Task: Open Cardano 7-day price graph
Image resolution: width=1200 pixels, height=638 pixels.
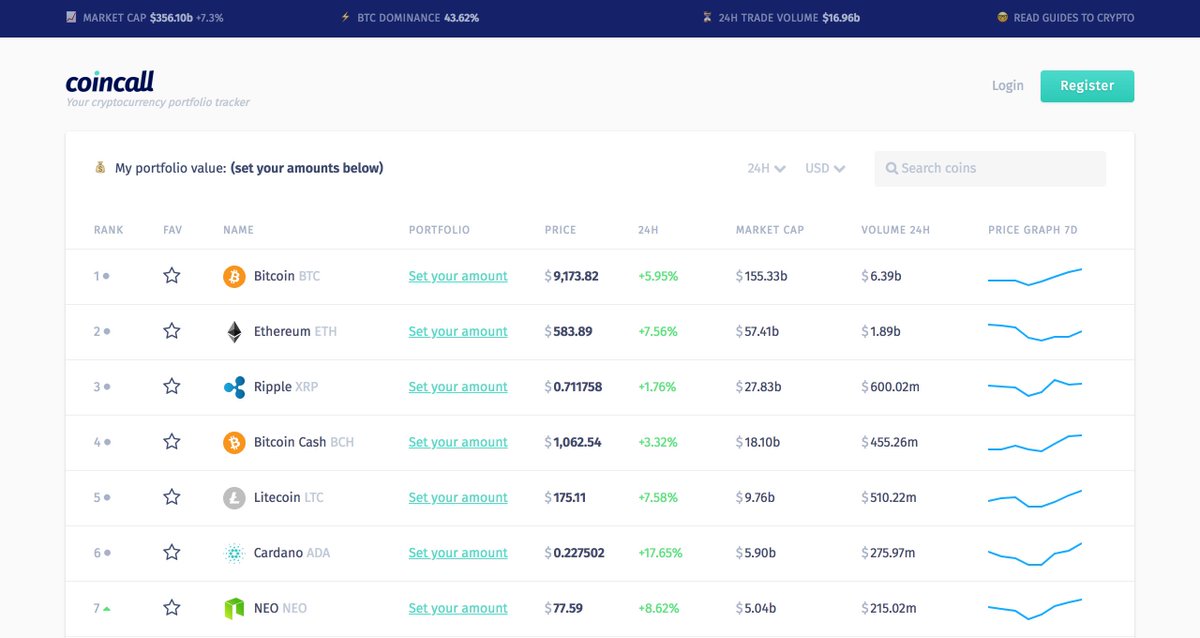Action: pos(1035,553)
